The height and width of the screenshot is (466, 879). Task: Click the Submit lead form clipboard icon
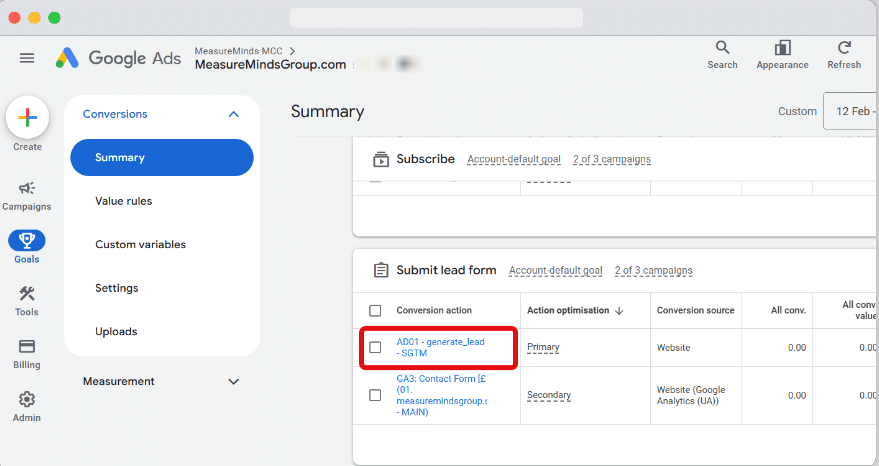[x=381, y=270]
